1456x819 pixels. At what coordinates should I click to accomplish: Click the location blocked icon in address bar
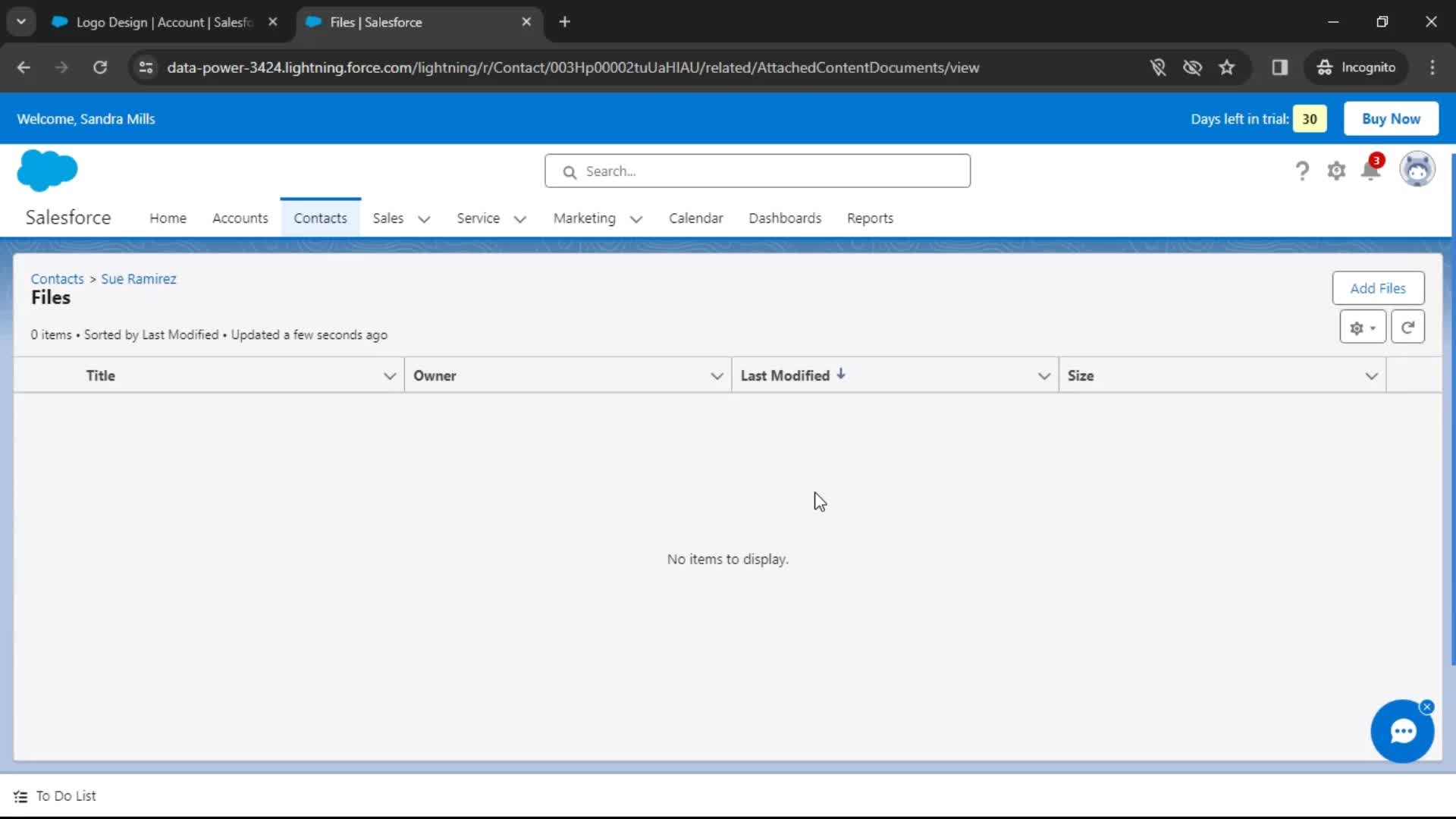1158,67
